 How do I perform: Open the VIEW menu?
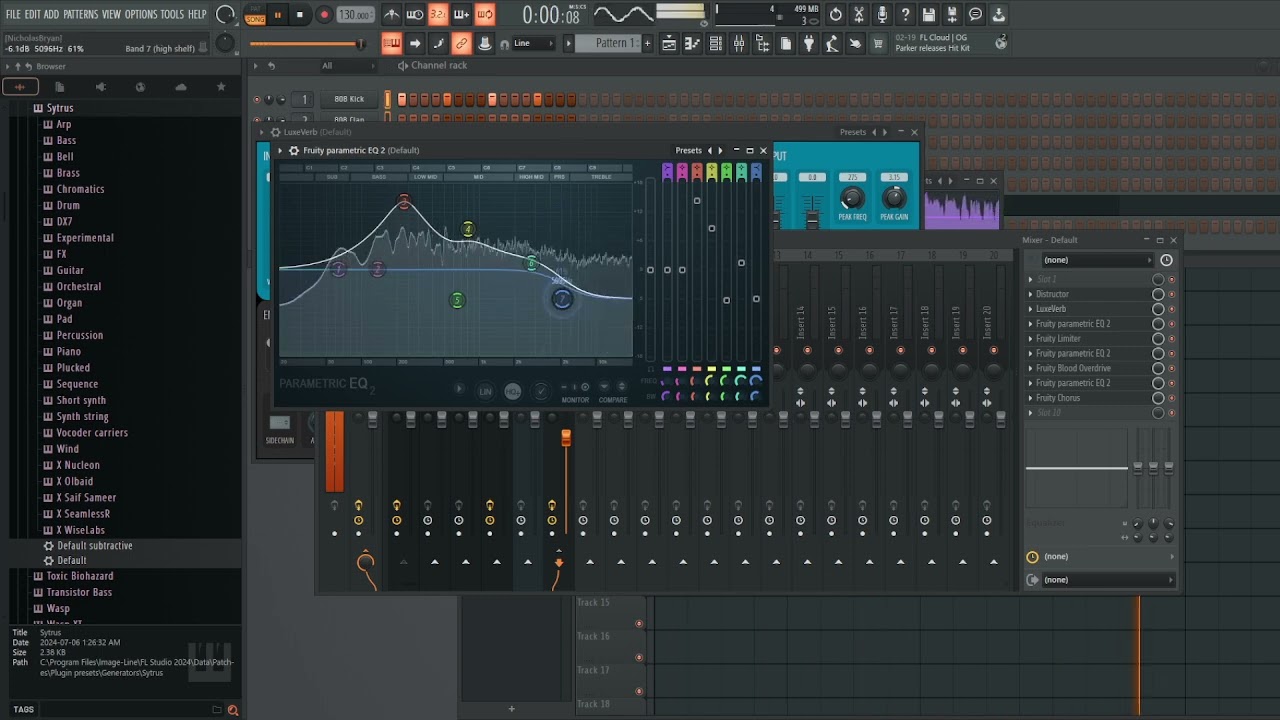point(111,14)
